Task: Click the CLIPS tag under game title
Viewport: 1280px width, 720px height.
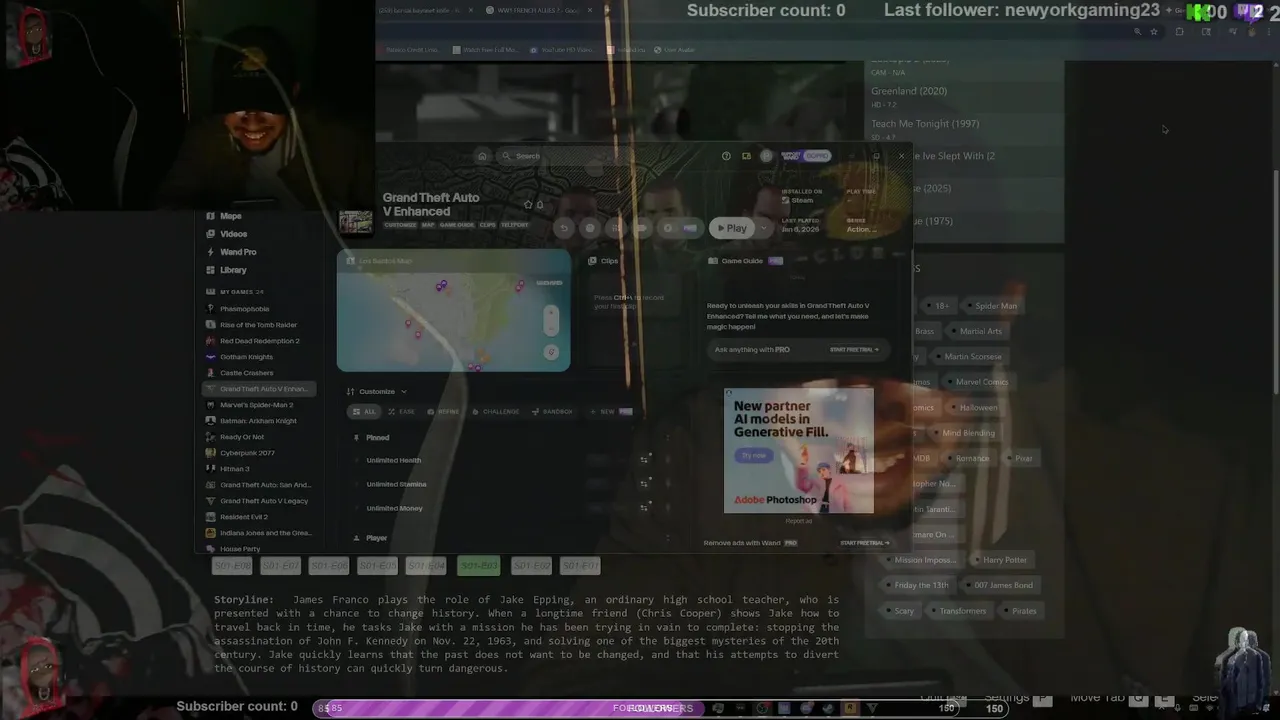Action: point(488,225)
